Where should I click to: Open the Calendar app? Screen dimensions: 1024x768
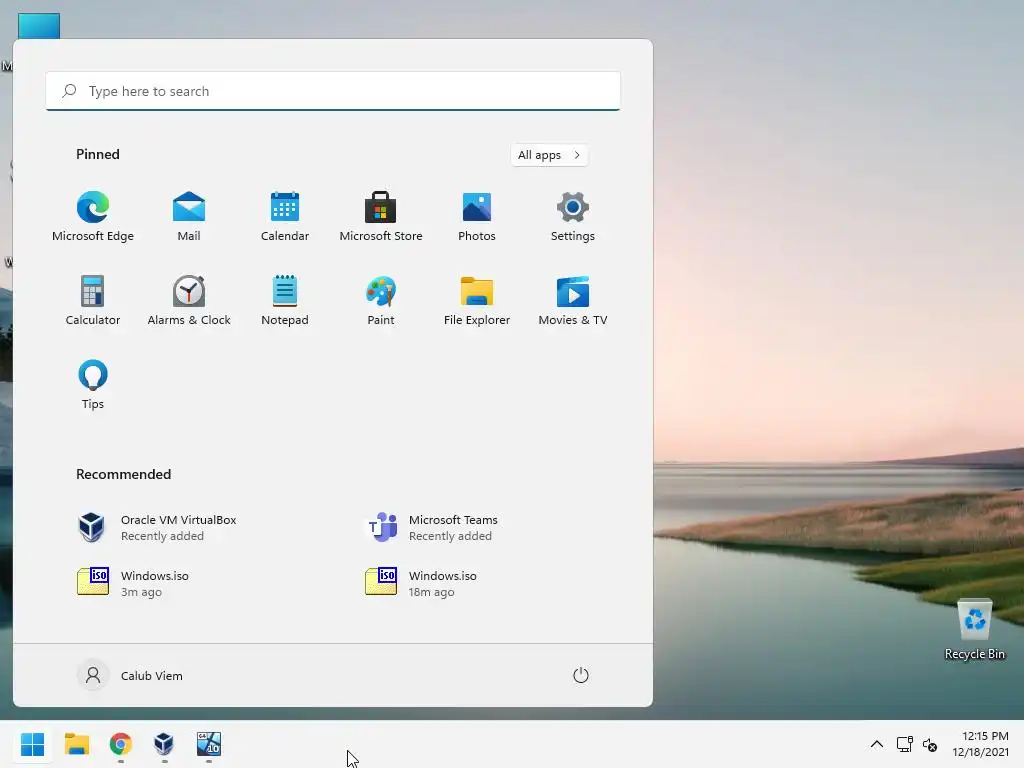[285, 217]
